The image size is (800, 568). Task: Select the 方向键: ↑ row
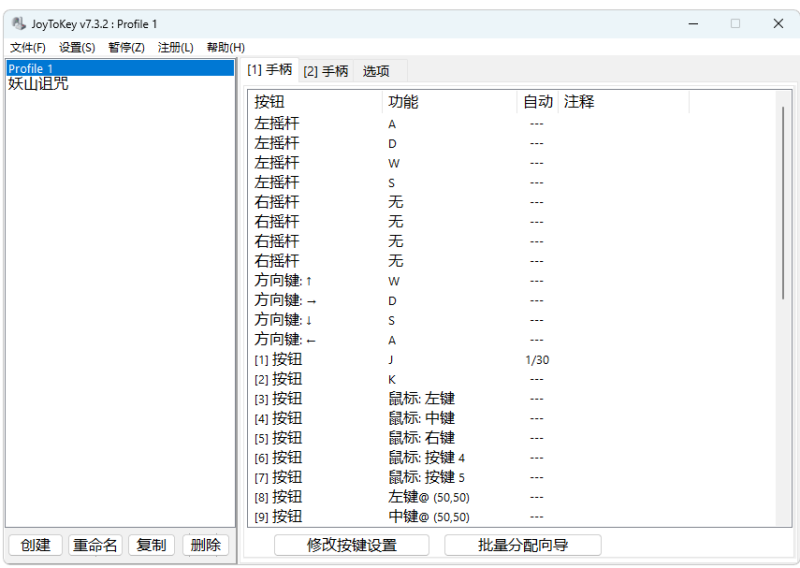512,281
